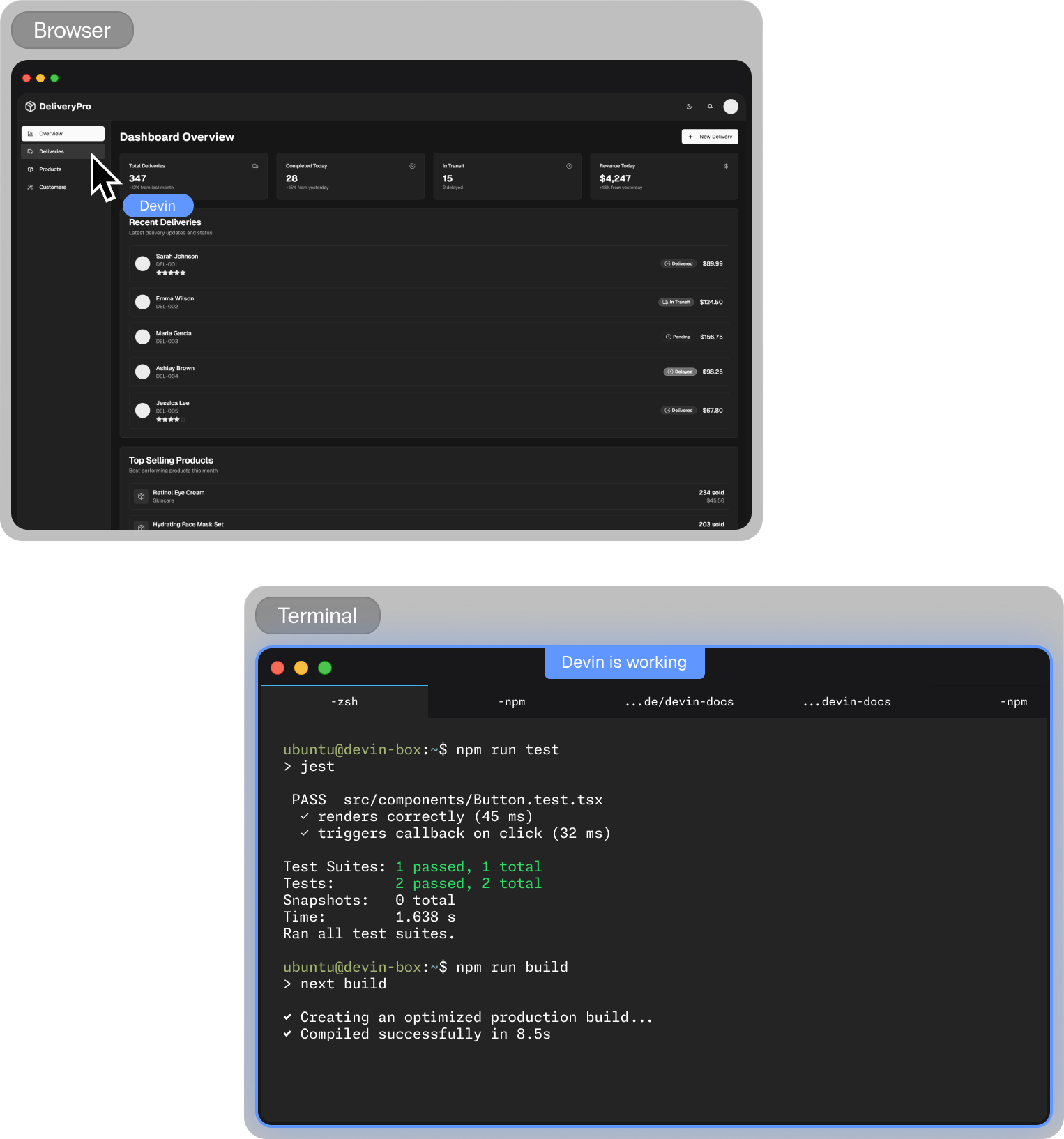This screenshot has height=1139, width=1064.
Task: Click the Hydrating Face Mask Set product row
Action: coord(429,523)
